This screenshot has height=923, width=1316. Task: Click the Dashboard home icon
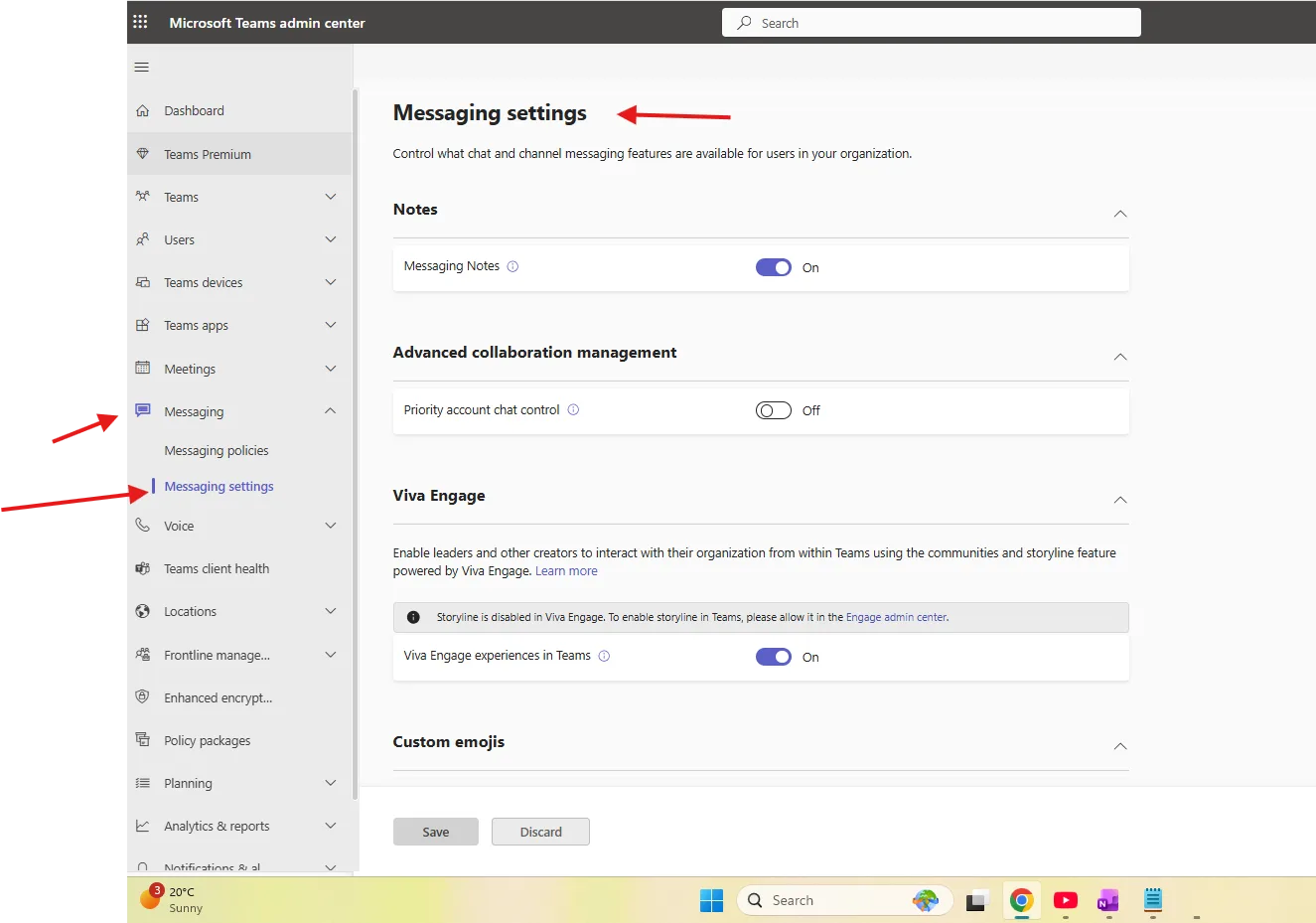pos(145,110)
